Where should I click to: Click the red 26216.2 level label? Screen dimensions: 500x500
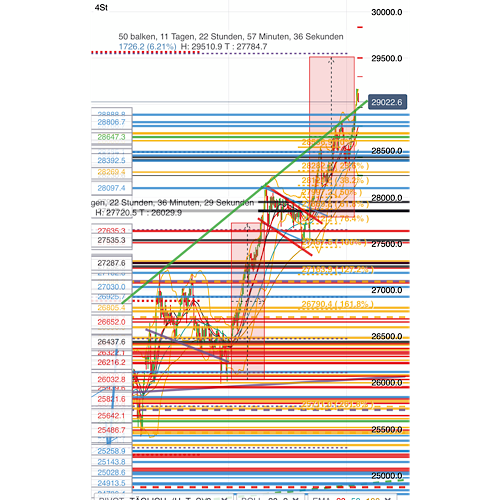pyautogui.click(x=111, y=362)
